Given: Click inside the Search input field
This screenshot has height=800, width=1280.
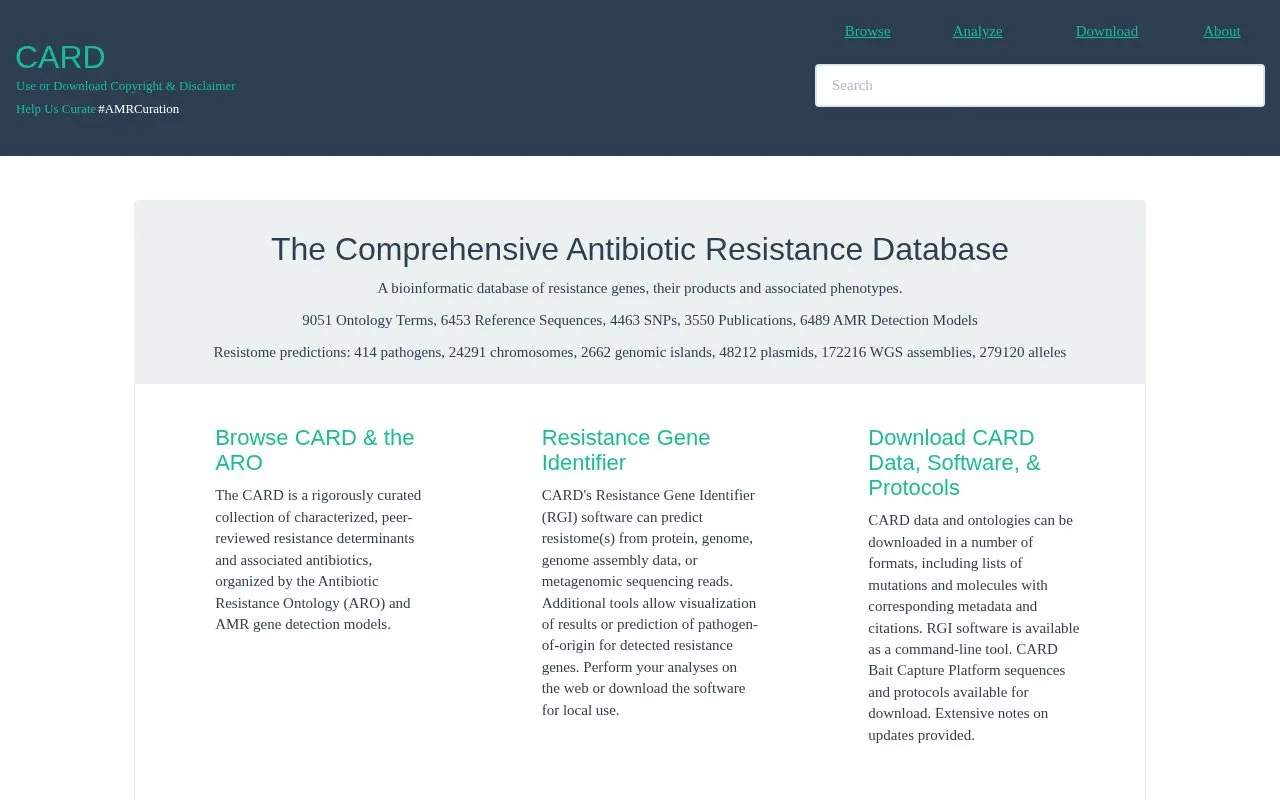Looking at the screenshot, I should pyautogui.click(x=1040, y=85).
